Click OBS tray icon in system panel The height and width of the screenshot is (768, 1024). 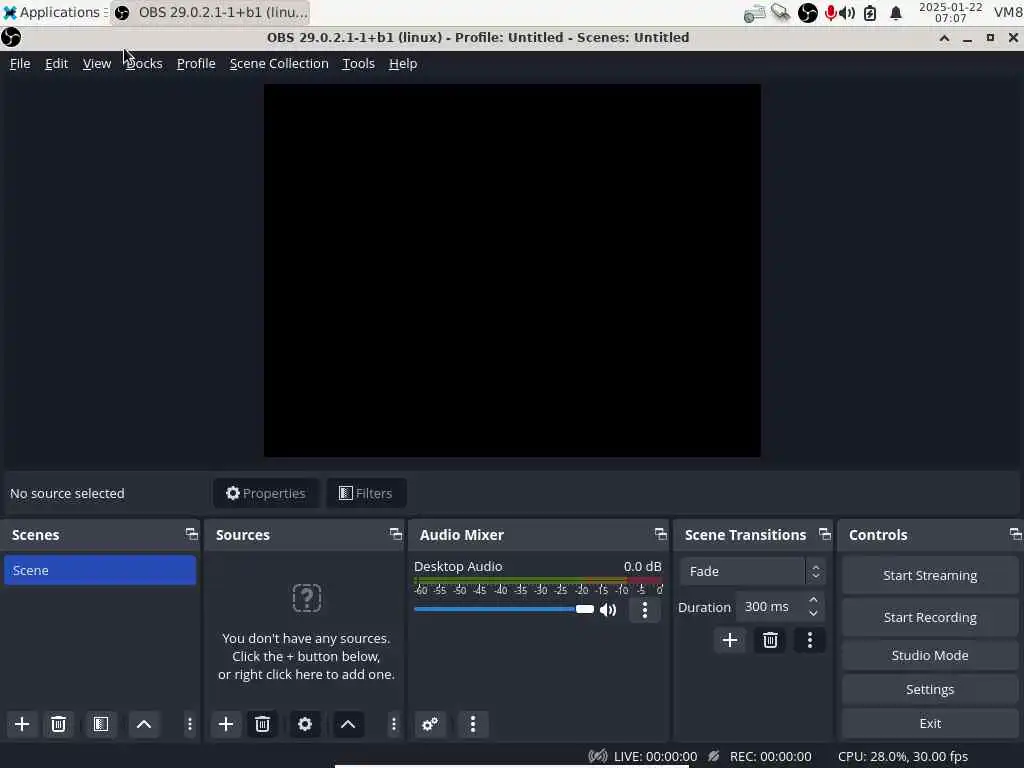[808, 13]
